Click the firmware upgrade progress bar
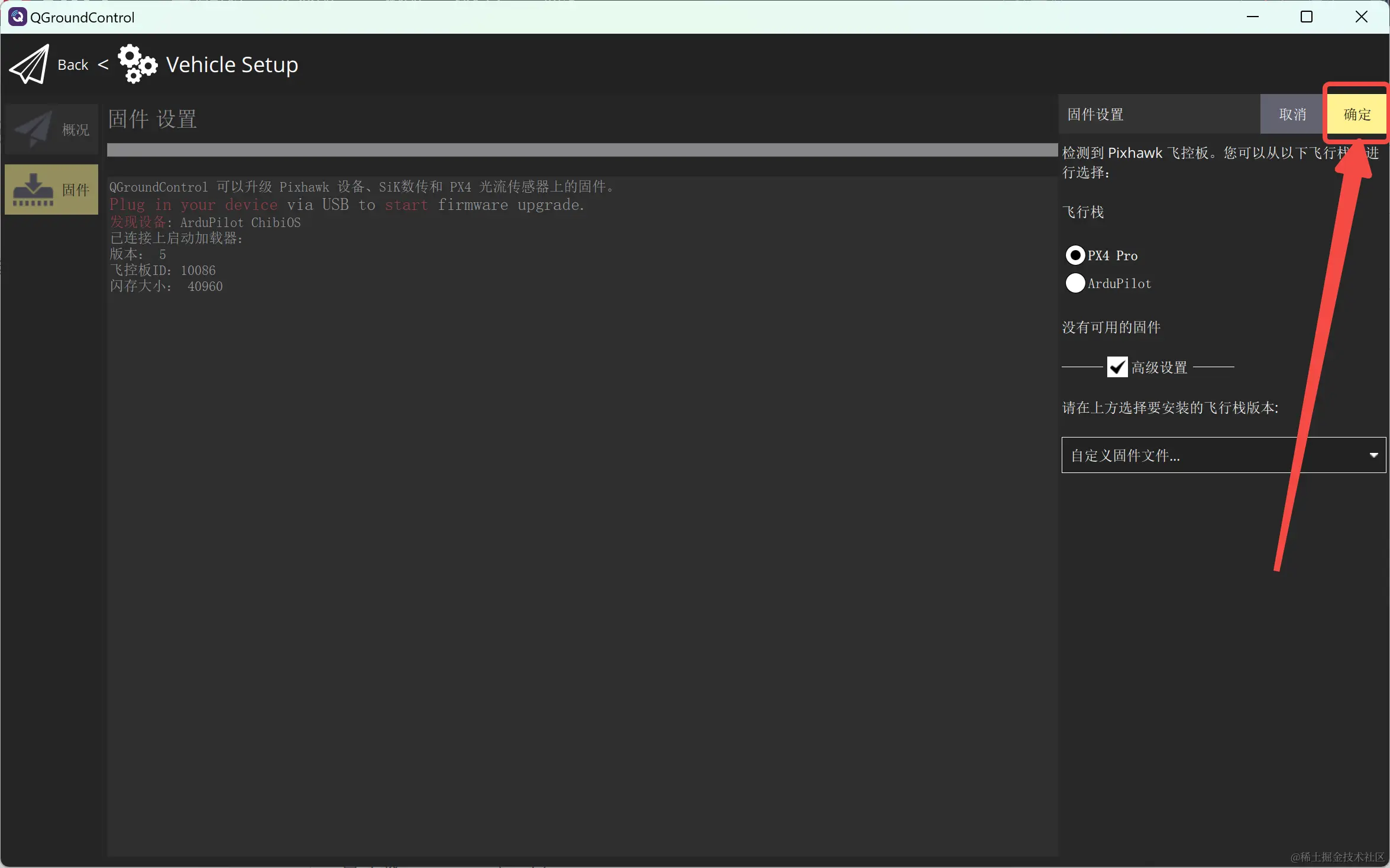 tap(581, 150)
